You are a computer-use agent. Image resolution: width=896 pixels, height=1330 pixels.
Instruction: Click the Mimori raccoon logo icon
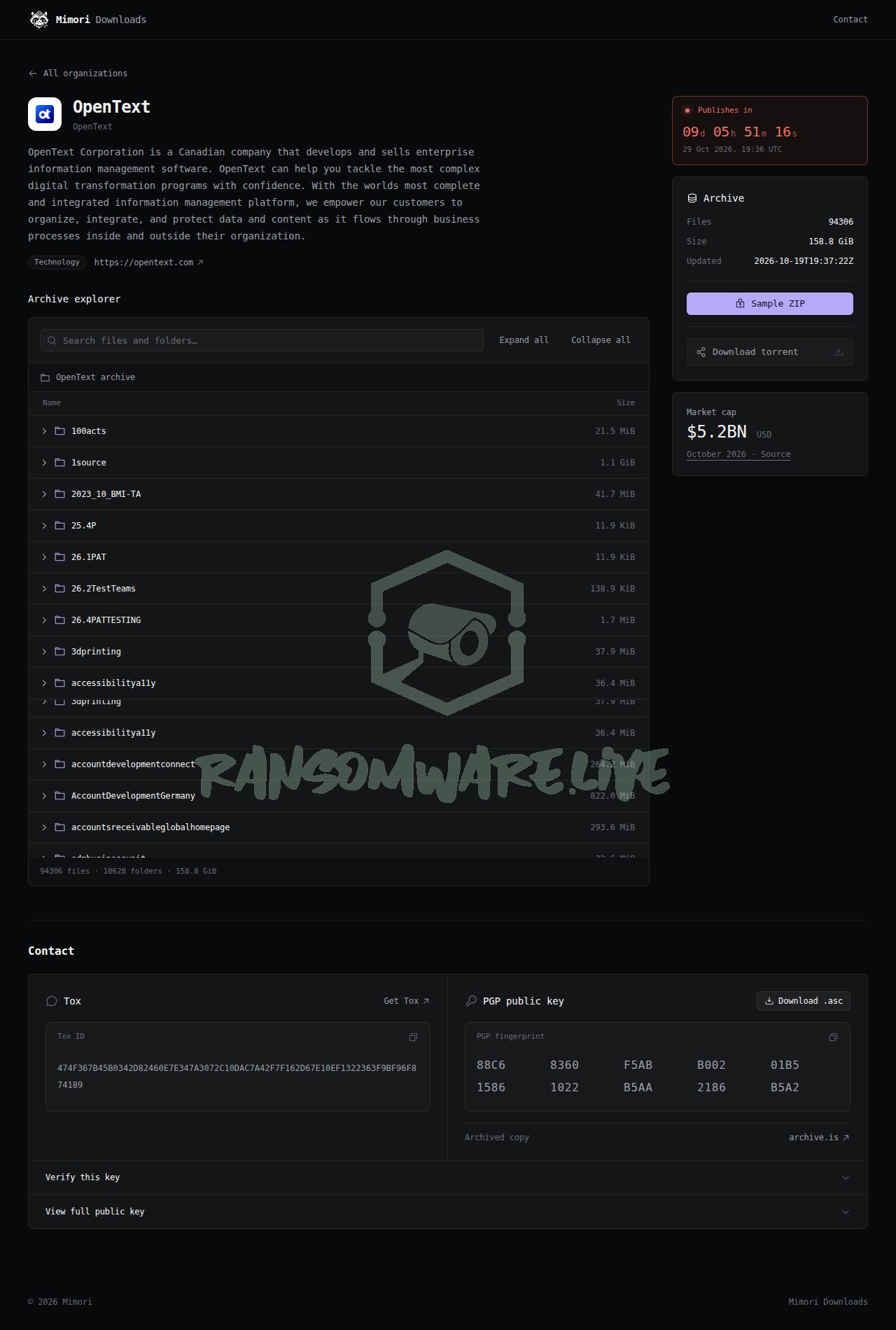pyautogui.click(x=39, y=20)
